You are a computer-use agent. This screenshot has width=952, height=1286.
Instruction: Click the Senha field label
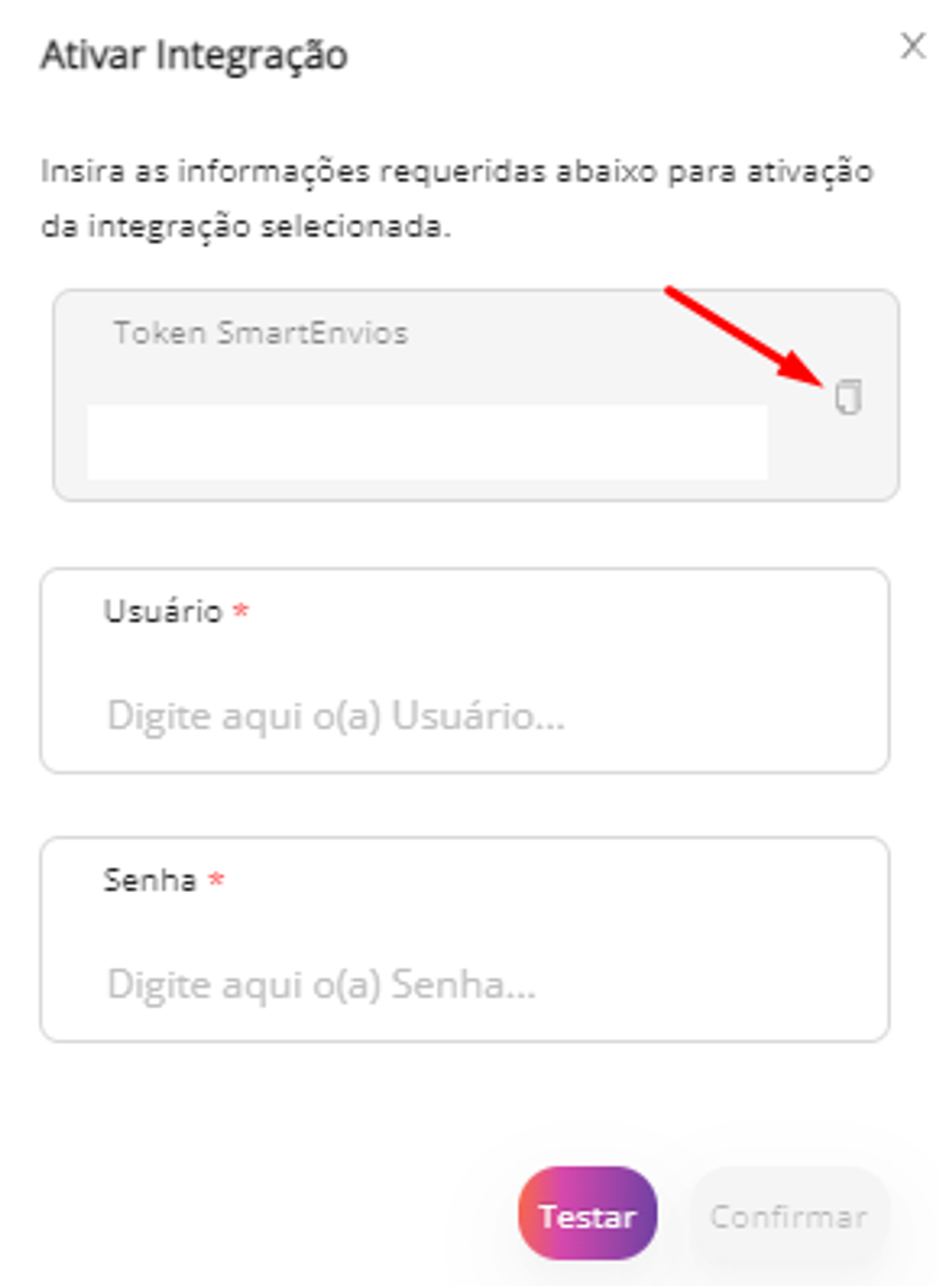tap(150, 879)
